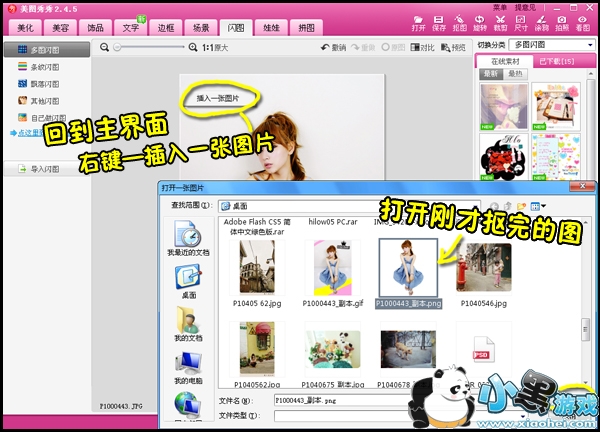The height and width of the screenshot is (432, 600).
Task: Open 我最近的文档 in dialog sidebar
Action: tap(187, 239)
